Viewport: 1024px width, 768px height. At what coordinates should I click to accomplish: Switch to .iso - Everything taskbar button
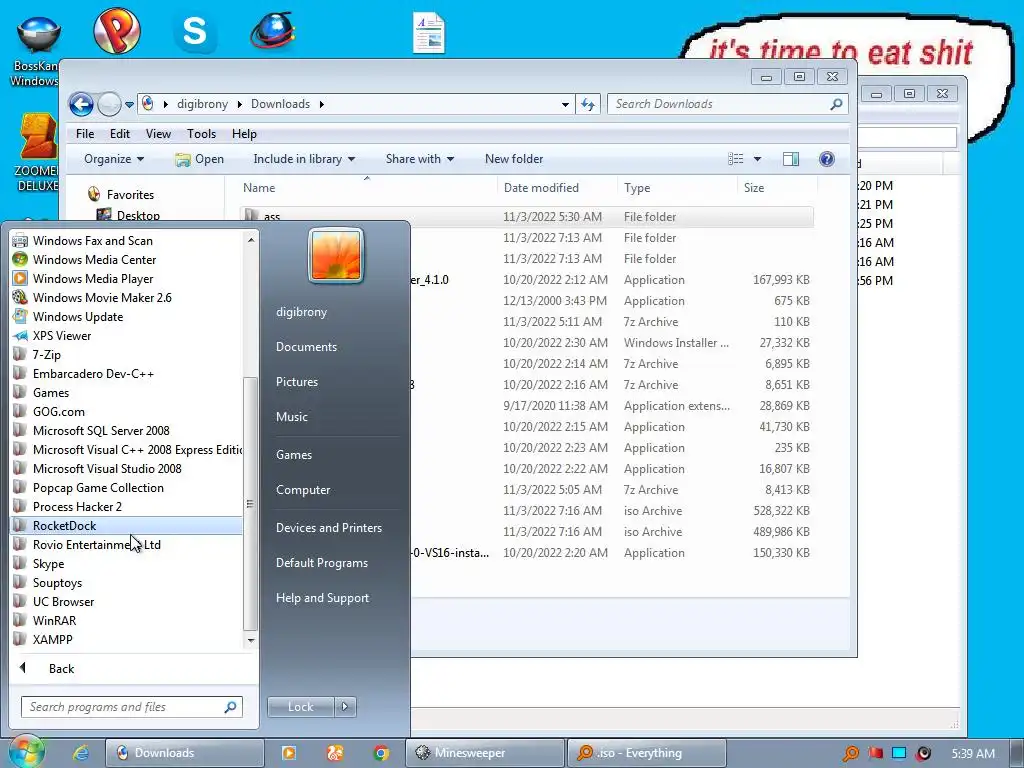coord(647,753)
